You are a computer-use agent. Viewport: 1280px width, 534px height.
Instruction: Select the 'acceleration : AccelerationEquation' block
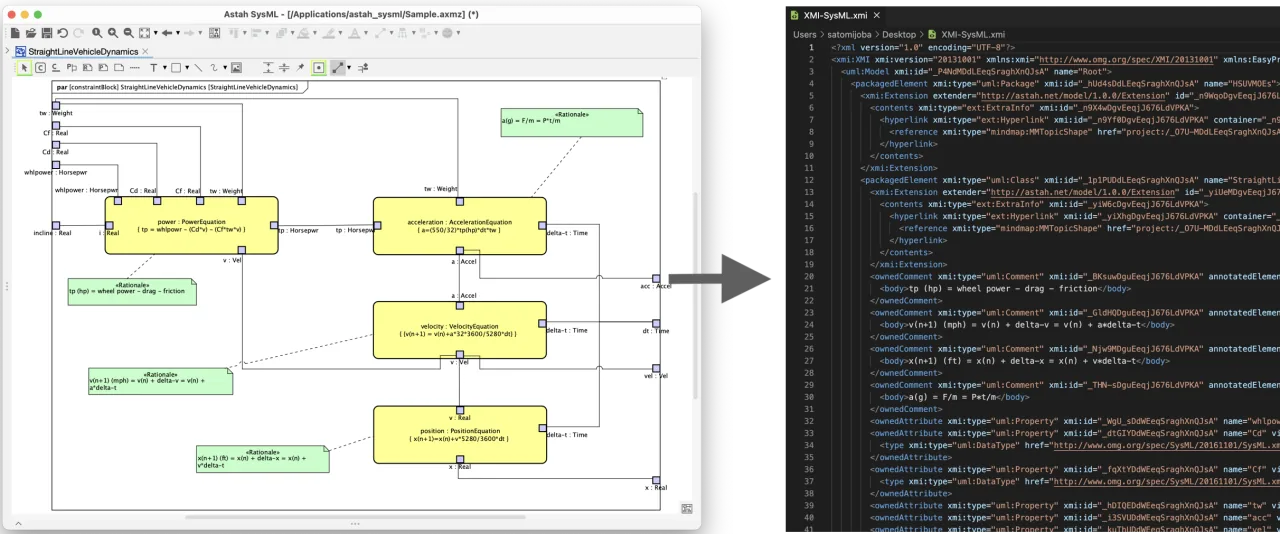[x=460, y=225]
